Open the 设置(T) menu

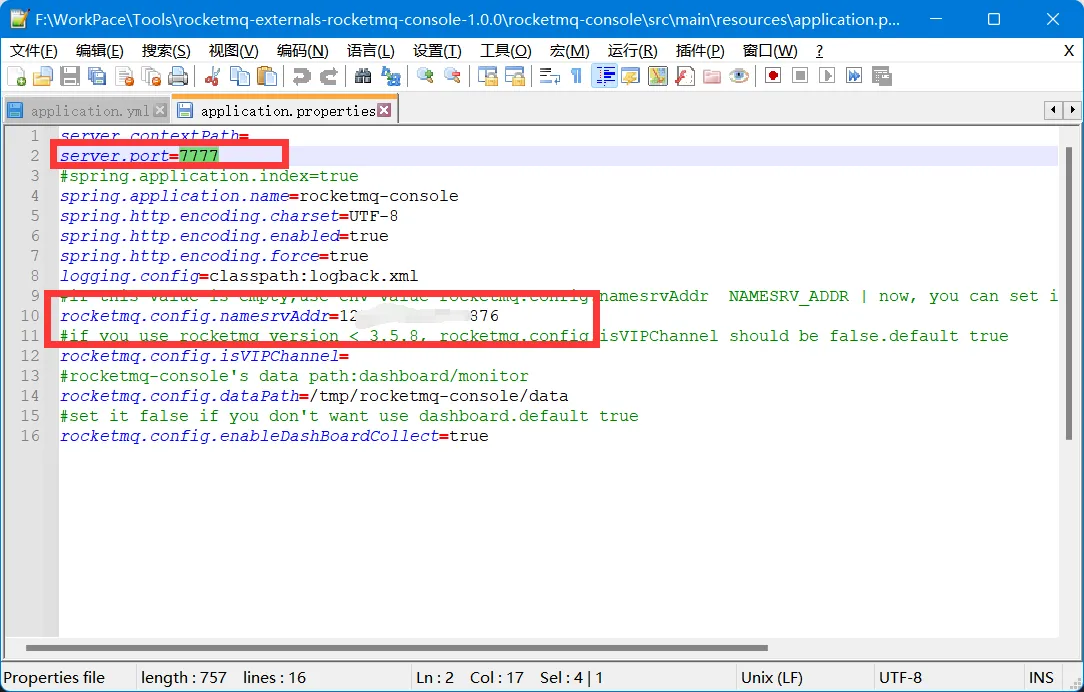point(437,51)
